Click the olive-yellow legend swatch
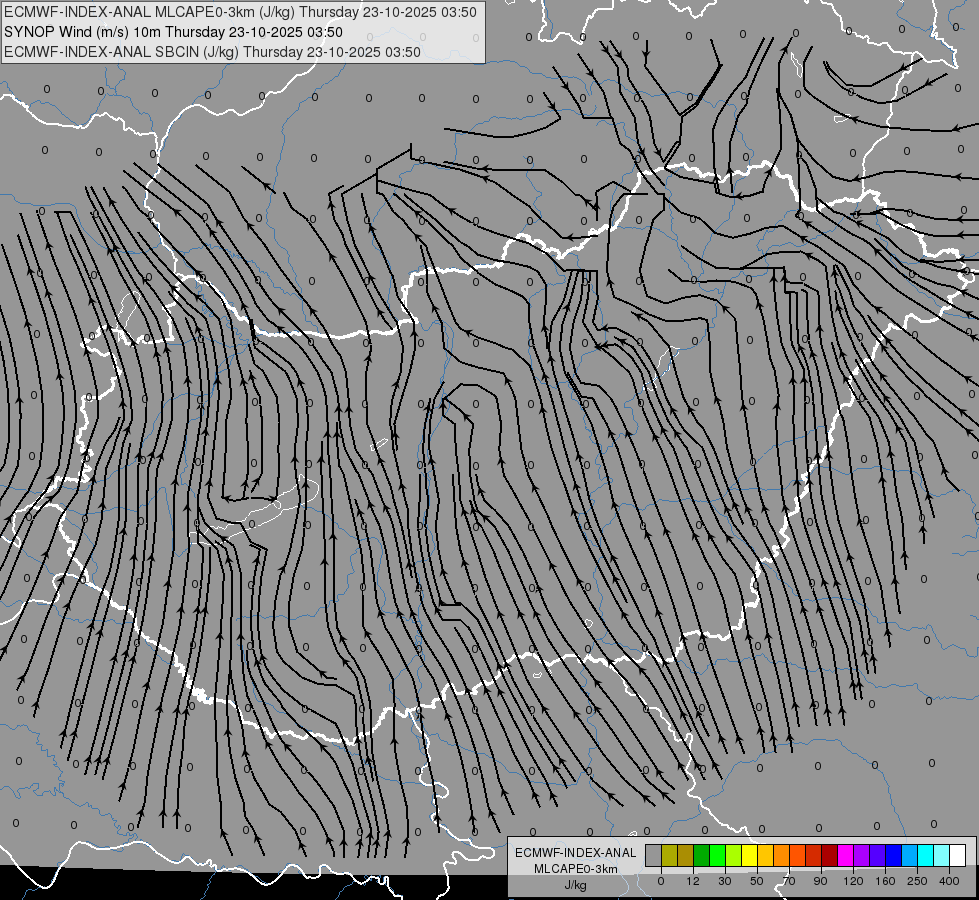979x900 pixels. click(669, 855)
